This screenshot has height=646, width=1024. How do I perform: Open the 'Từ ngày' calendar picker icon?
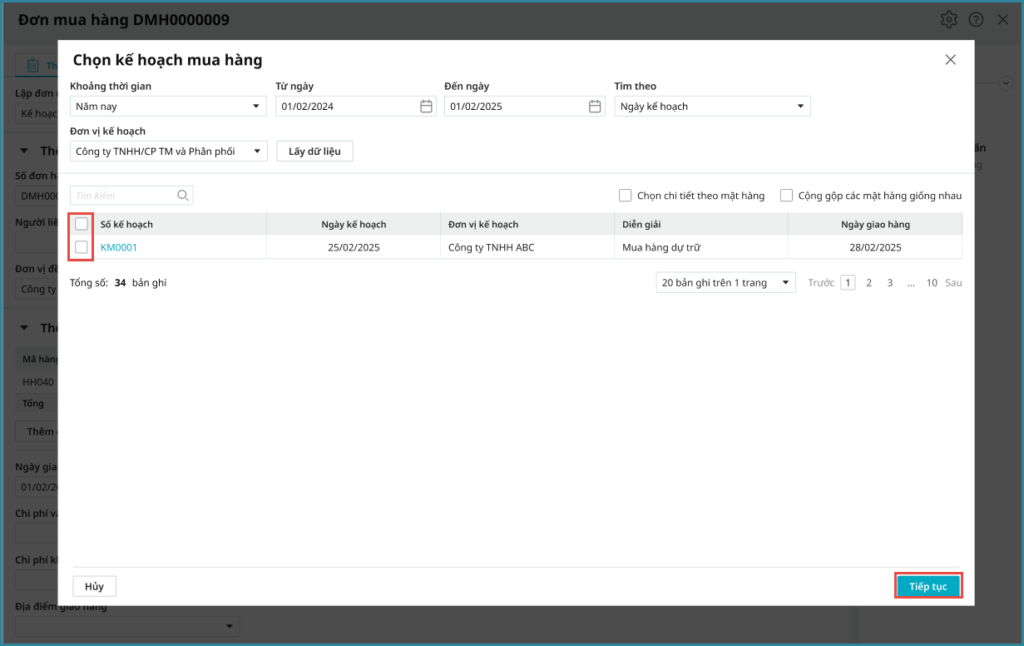click(x=426, y=106)
